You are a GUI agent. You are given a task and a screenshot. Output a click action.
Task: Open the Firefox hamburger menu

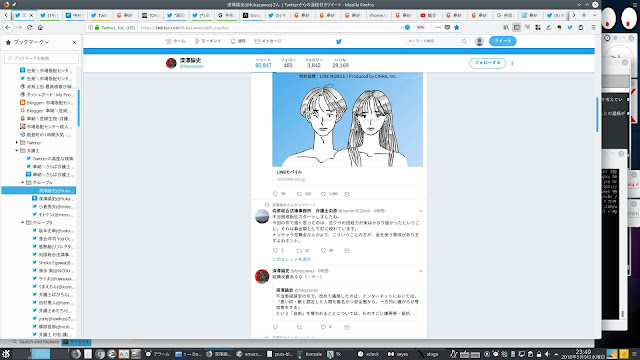(x=593, y=27)
